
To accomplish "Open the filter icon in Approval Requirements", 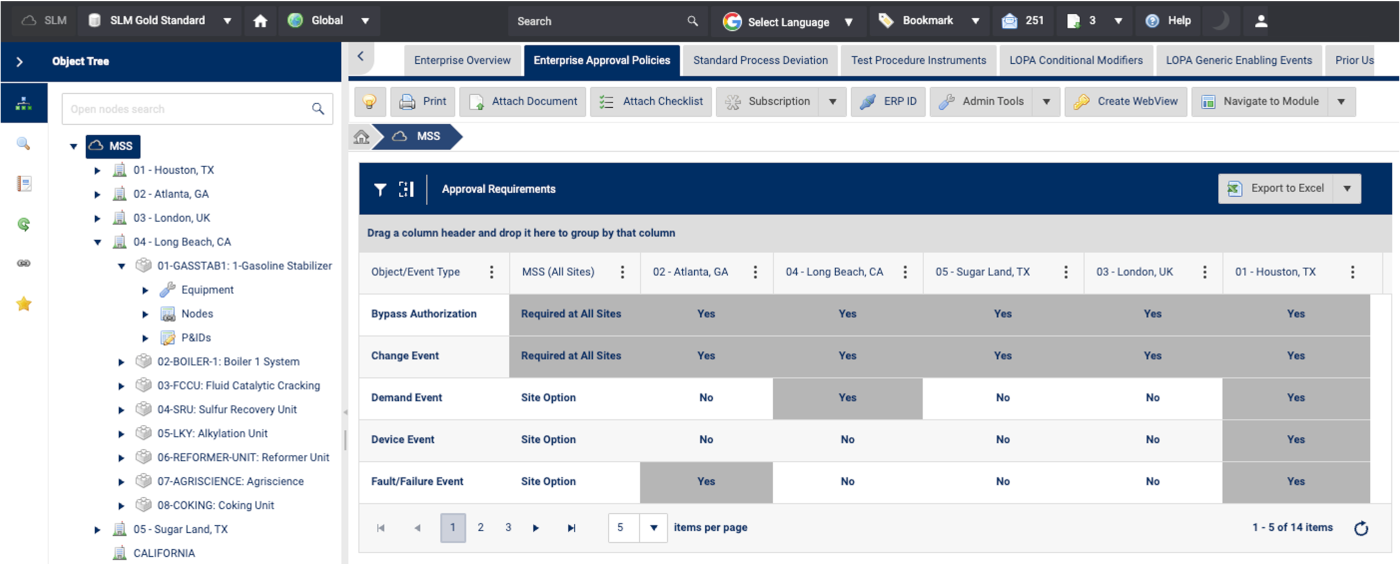I will pos(380,189).
